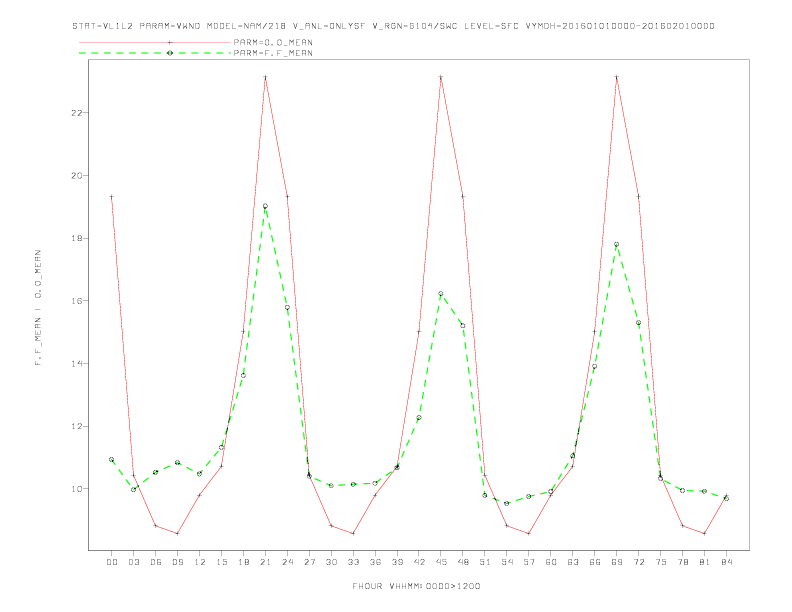Viewport: 792px width, 612px height.
Task: Click the red observed minimum marker at hour 09
Action: point(177,533)
